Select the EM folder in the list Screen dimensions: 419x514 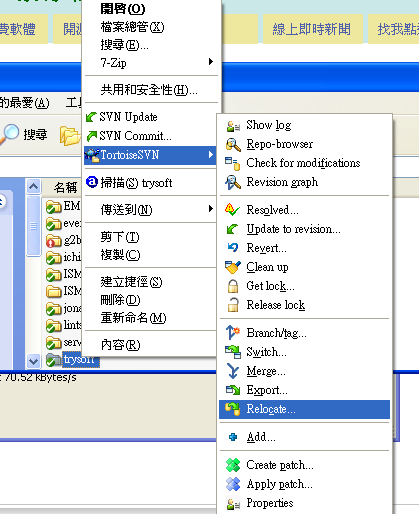point(63,206)
